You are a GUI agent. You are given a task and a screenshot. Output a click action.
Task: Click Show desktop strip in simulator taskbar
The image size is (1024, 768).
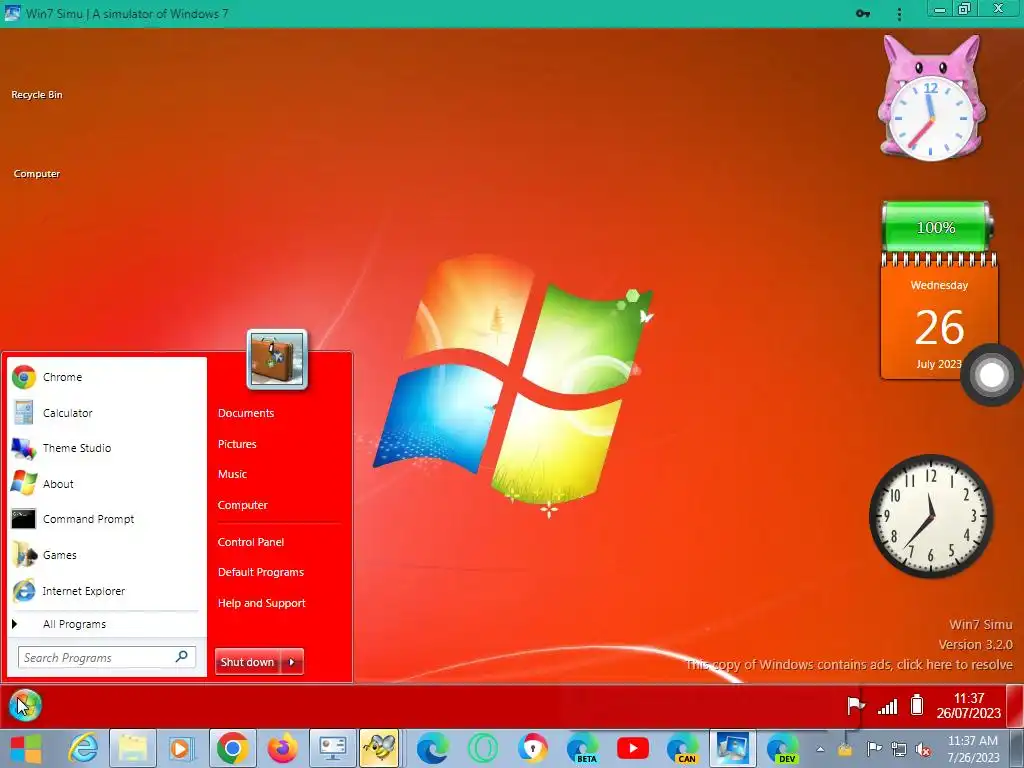coord(1015,705)
